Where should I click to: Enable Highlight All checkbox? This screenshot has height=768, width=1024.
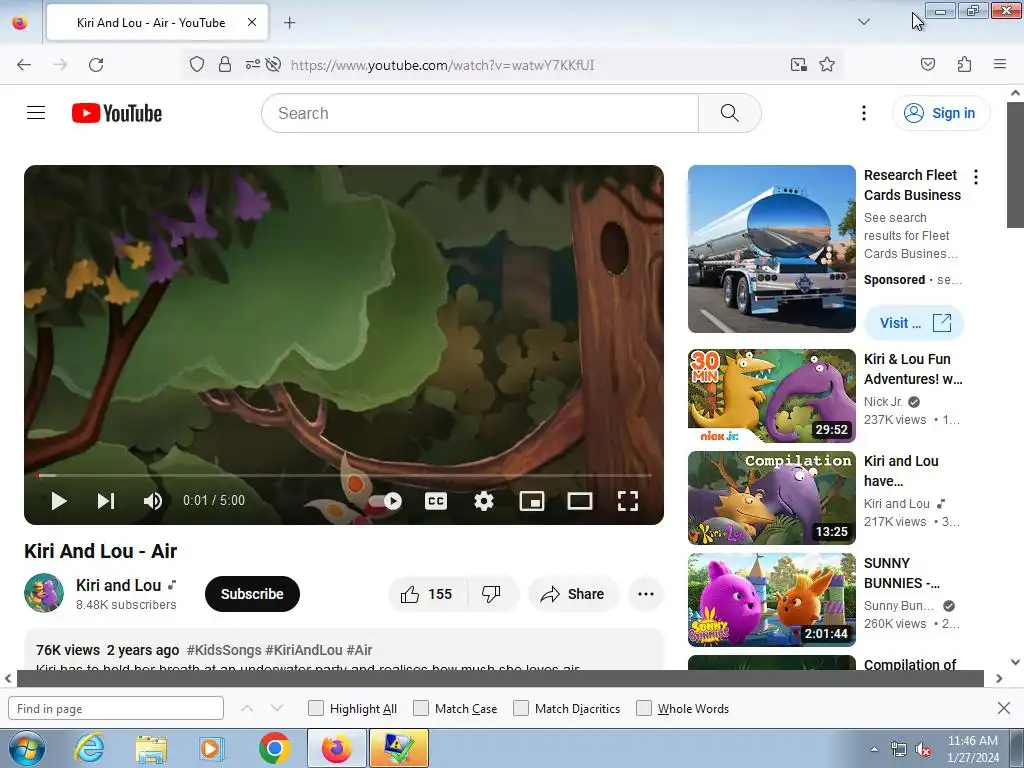pos(315,709)
